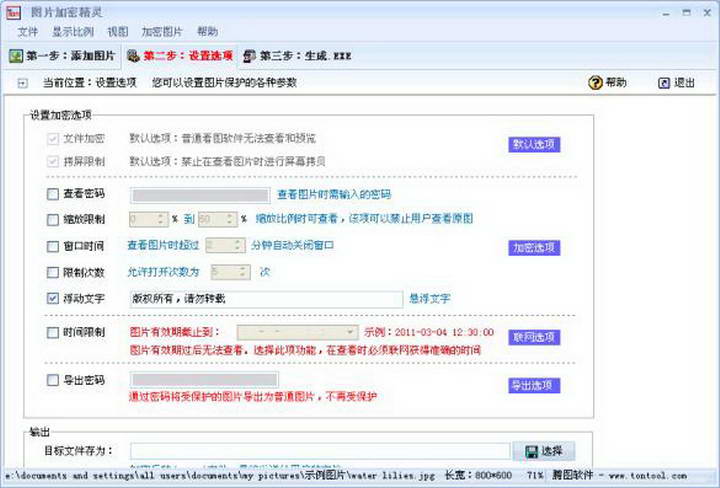
Task: Click the minimum zoom percent spinner
Action: pos(149,219)
